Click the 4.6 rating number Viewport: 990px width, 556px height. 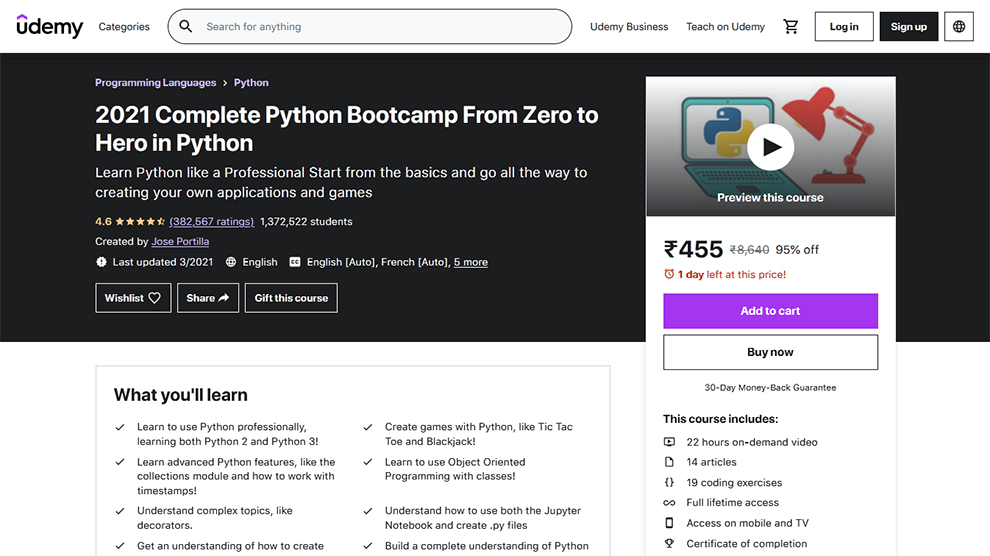[104, 222]
